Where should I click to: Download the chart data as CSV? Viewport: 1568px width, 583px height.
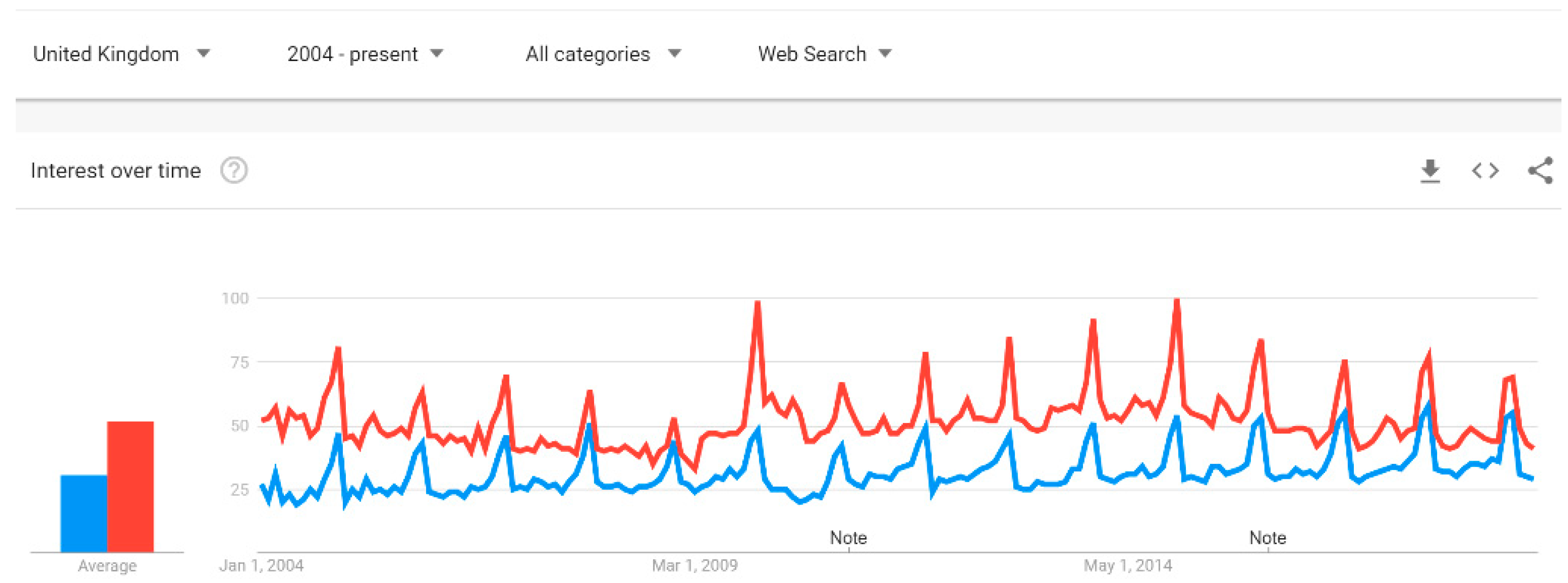click(x=1430, y=171)
